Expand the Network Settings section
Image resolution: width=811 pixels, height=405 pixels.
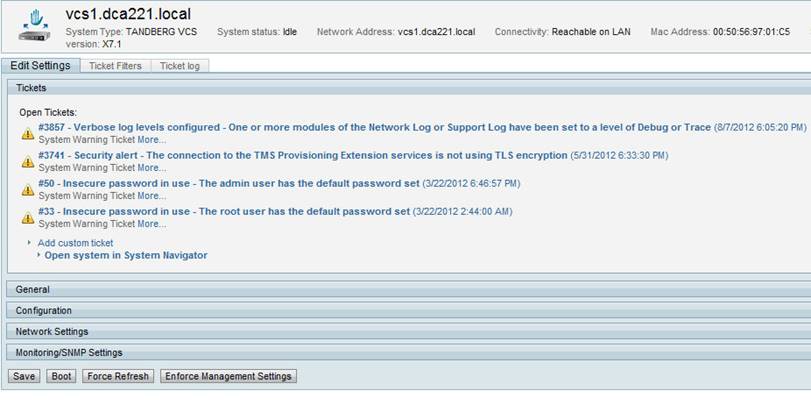pyautogui.click(x=52, y=332)
